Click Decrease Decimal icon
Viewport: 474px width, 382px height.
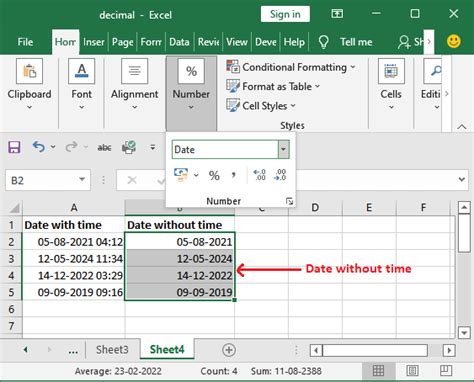click(280, 175)
